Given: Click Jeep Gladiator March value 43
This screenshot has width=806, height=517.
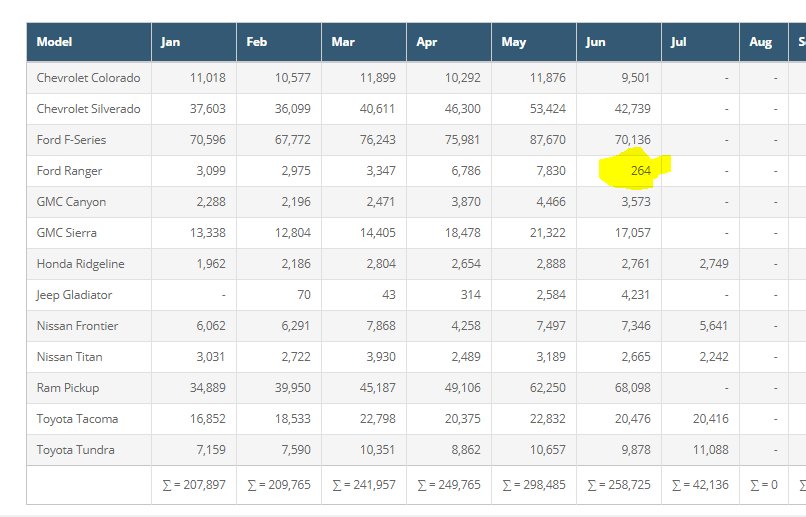Looking at the screenshot, I should pyautogui.click(x=389, y=295).
